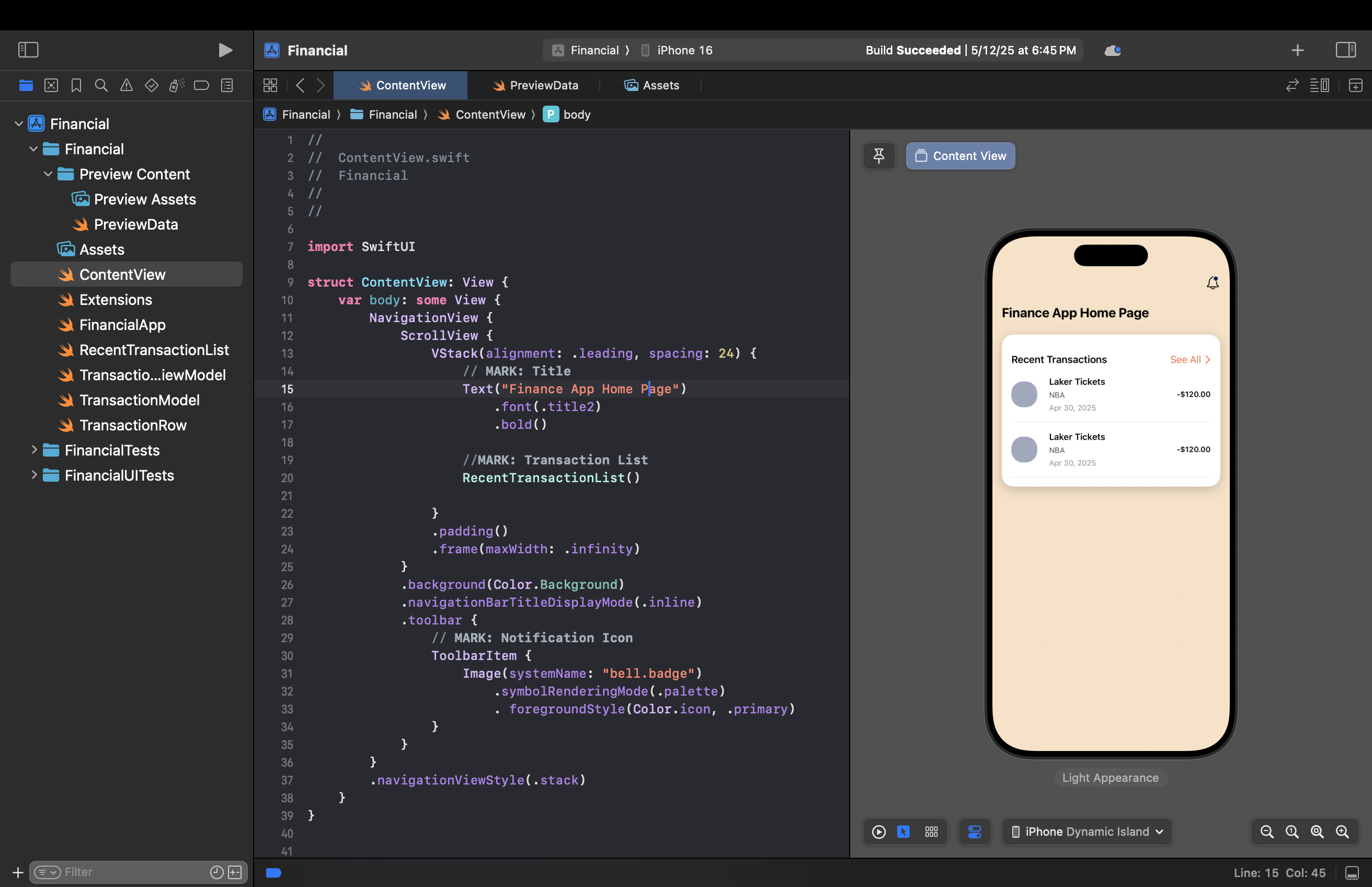Switch to the PreviewData editor tab
The width and height of the screenshot is (1372, 887).
click(535, 85)
